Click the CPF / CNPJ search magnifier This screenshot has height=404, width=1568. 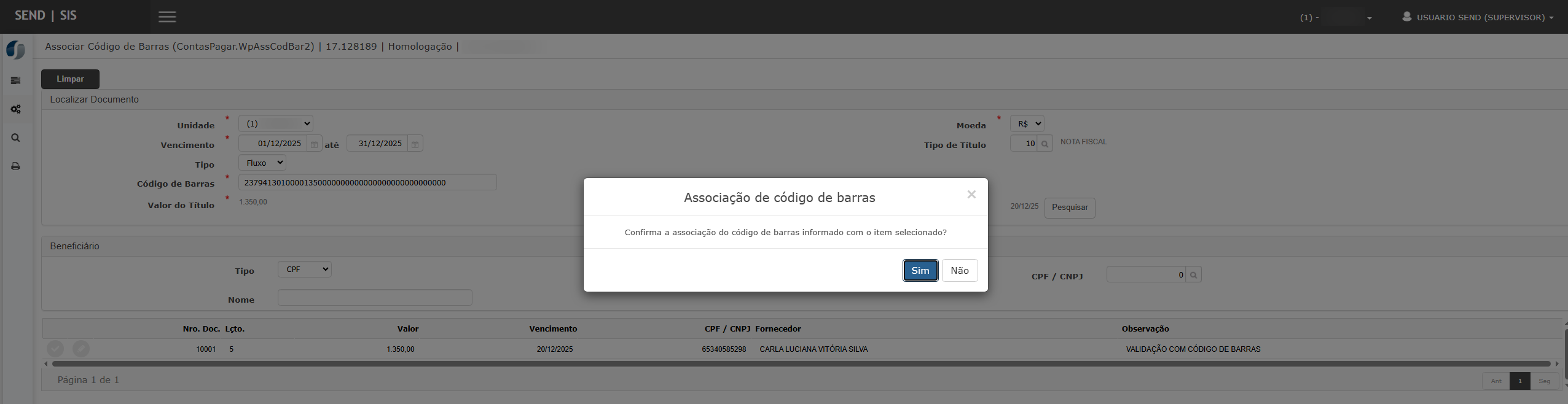click(x=1193, y=275)
